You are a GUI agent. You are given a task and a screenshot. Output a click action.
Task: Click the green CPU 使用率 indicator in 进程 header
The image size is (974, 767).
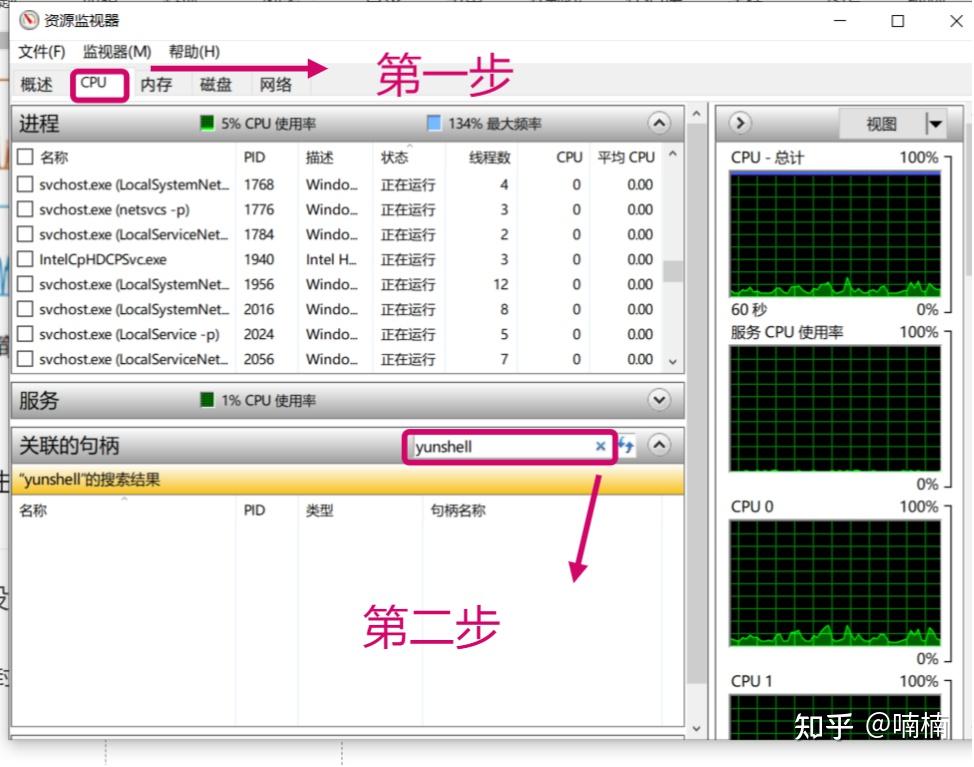(x=207, y=123)
